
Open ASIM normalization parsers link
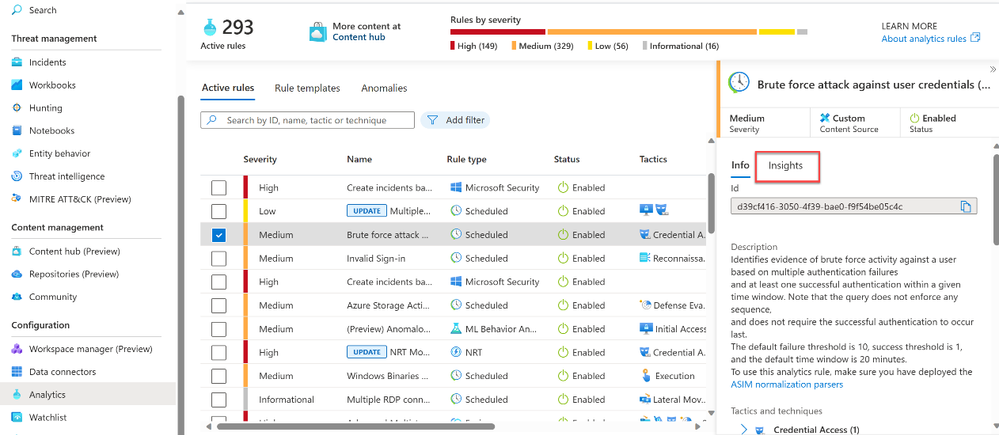point(787,385)
